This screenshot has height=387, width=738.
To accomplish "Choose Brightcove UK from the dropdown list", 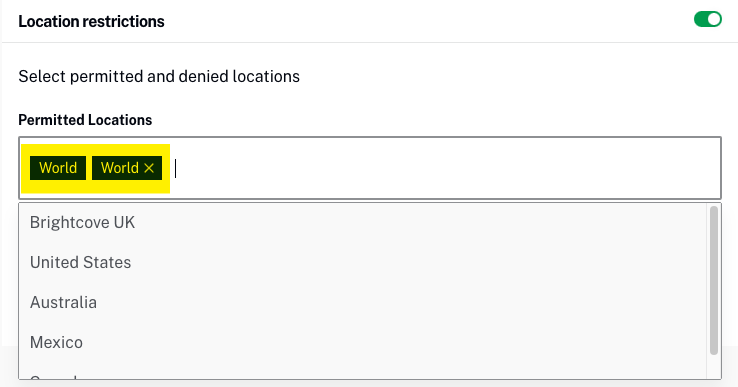I will point(362,222).
